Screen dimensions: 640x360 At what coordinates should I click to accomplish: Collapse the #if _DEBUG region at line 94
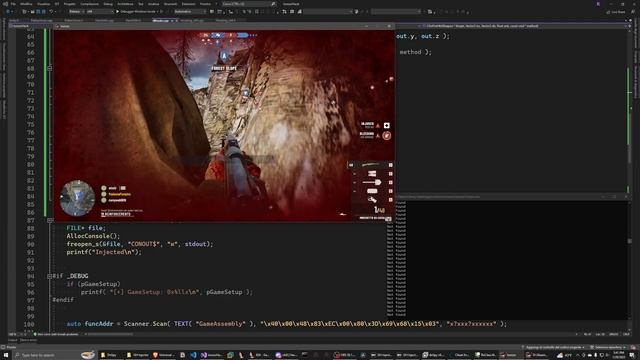[x=50, y=276]
